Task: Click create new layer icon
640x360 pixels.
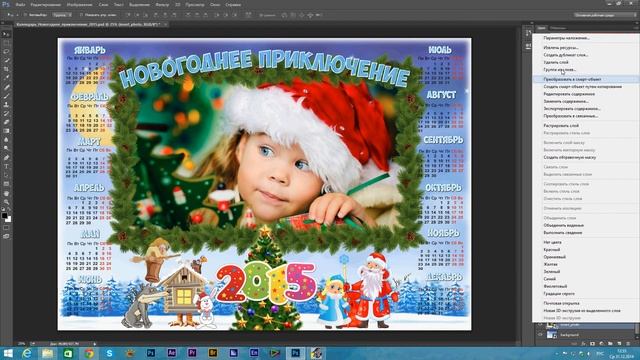Action: tap(619, 344)
